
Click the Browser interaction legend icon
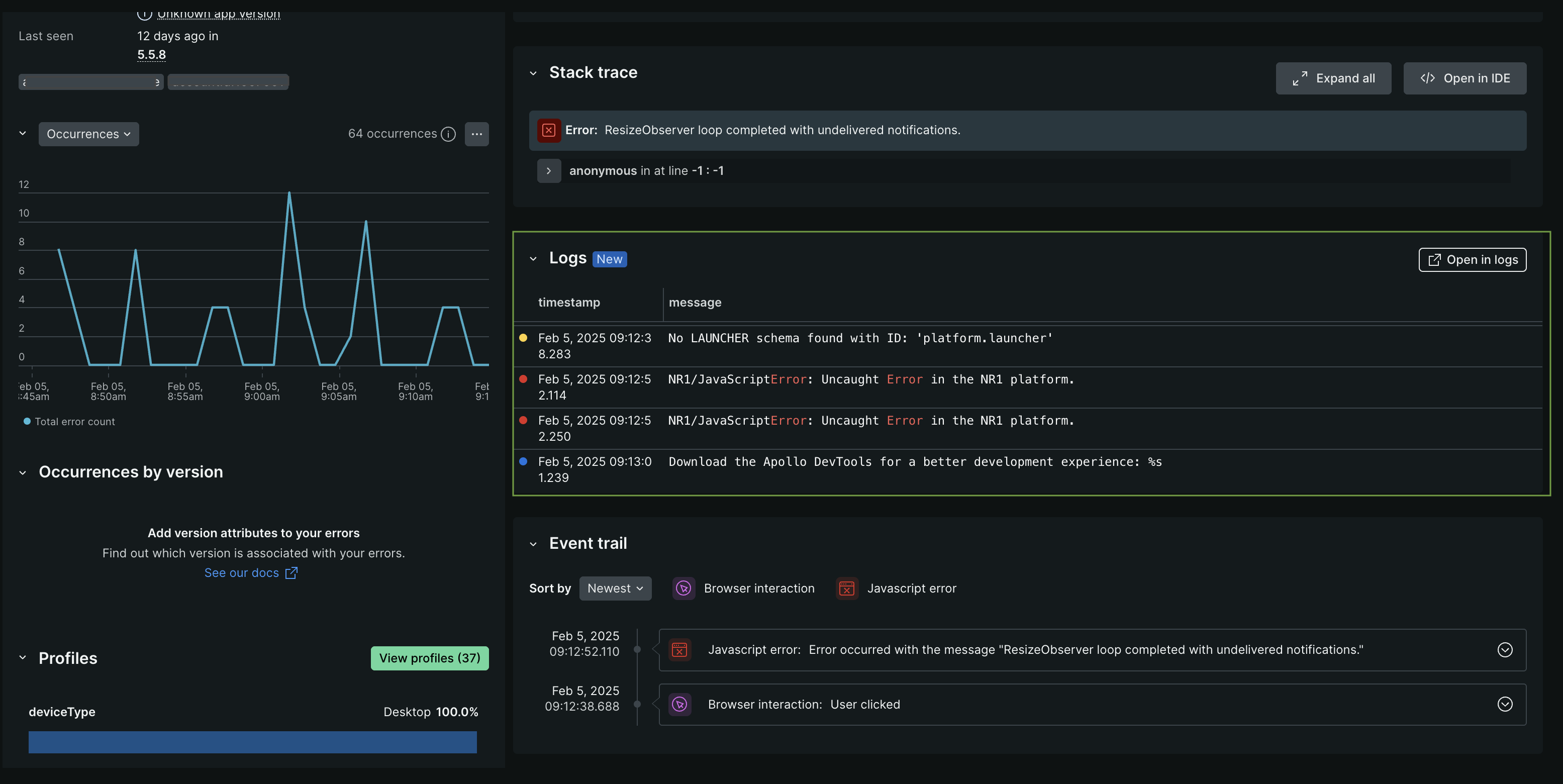pyautogui.click(x=683, y=588)
